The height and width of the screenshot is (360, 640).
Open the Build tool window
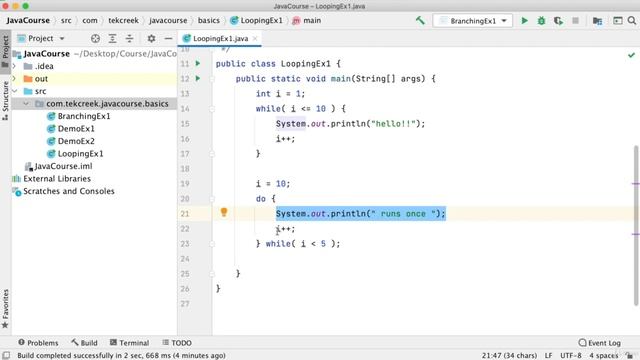pyautogui.click(x=84, y=343)
